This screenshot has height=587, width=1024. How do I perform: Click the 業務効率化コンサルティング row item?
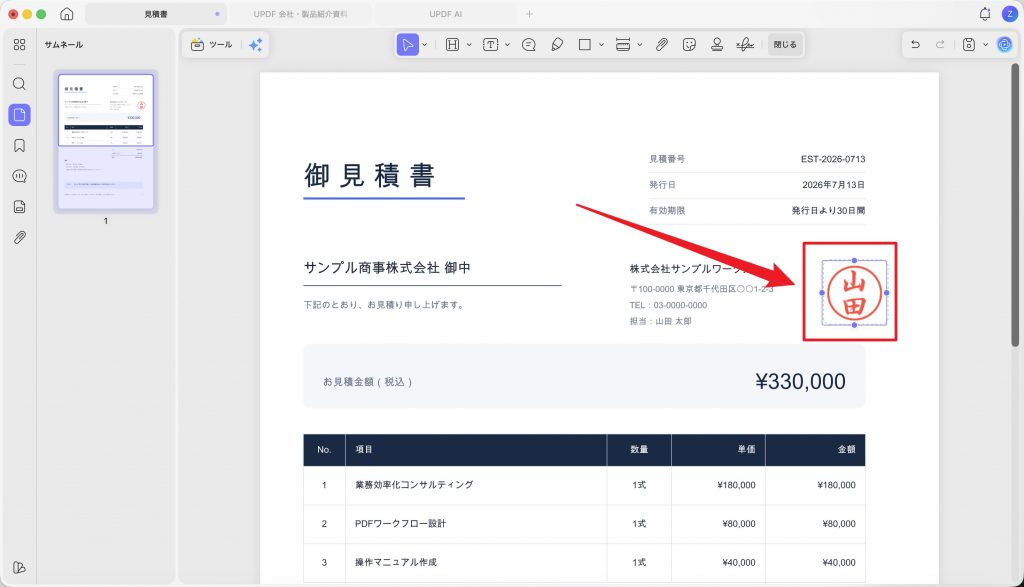point(414,484)
